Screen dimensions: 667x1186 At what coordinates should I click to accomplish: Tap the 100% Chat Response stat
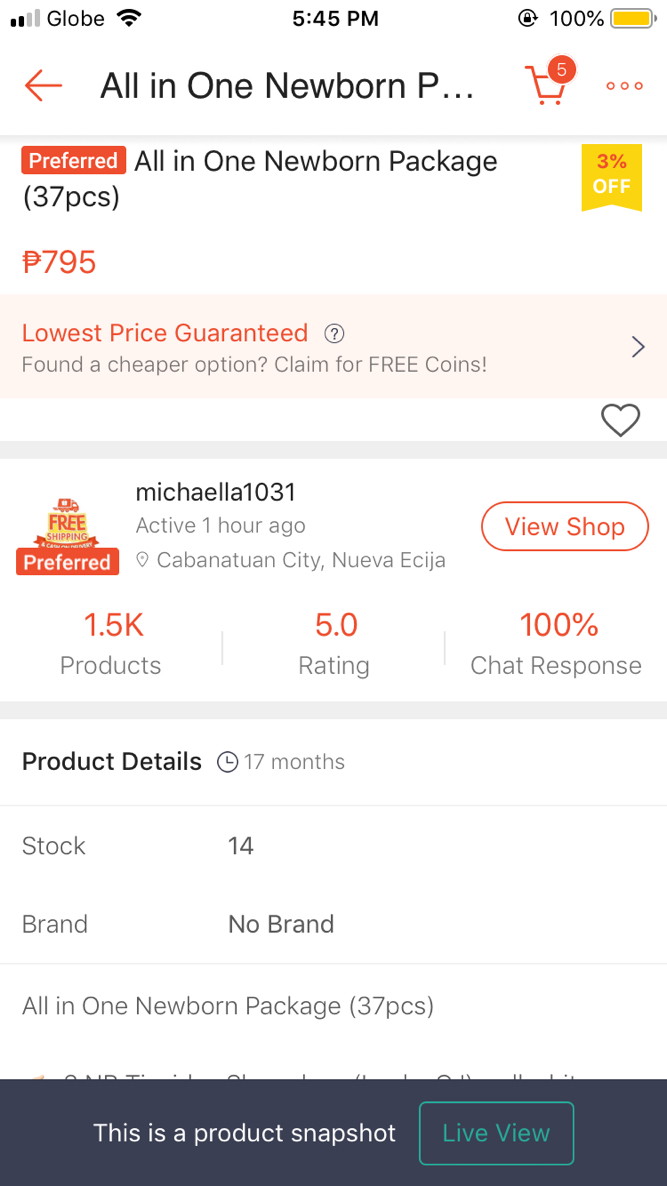tap(557, 644)
